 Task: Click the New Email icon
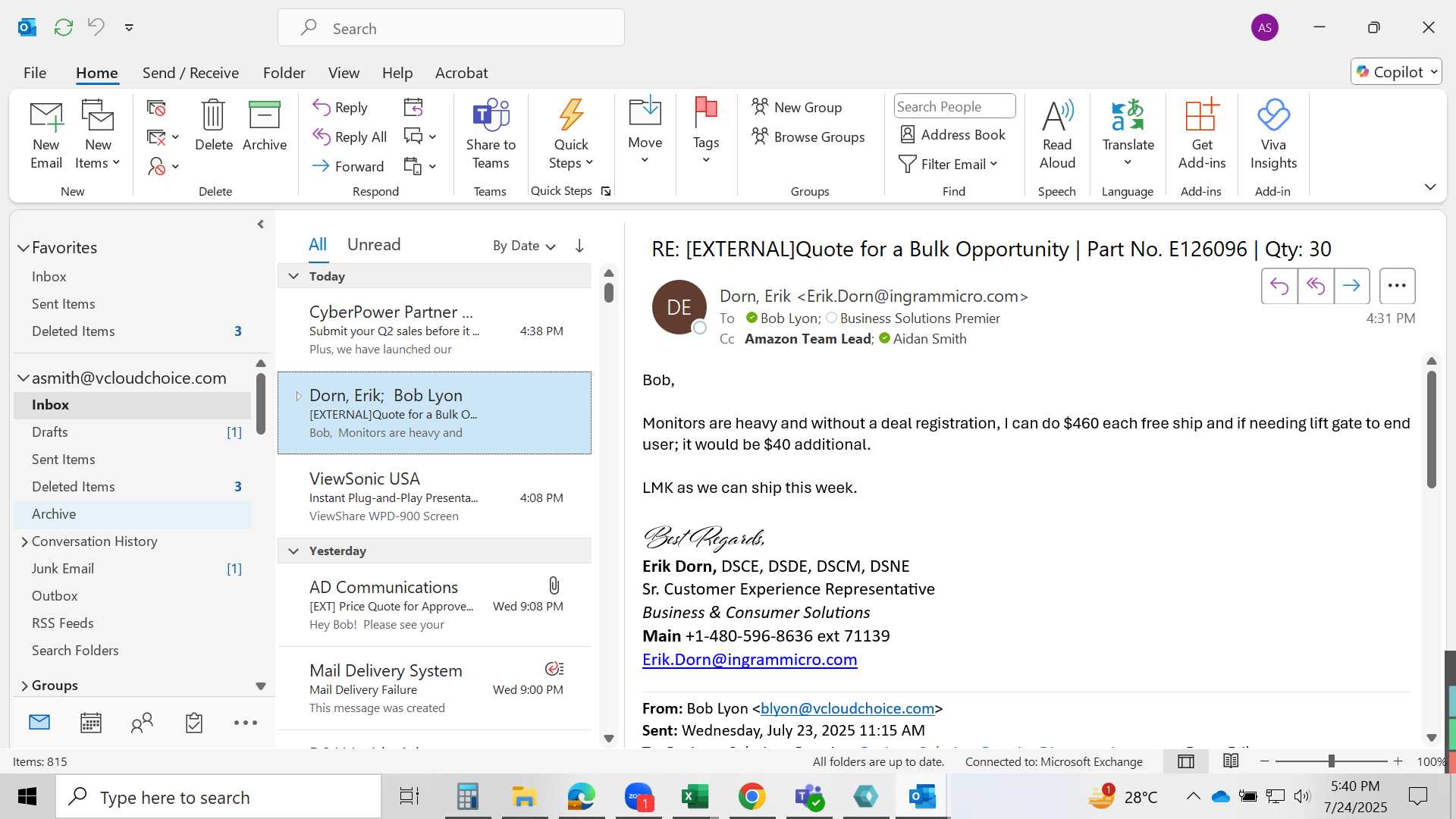pos(46,116)
